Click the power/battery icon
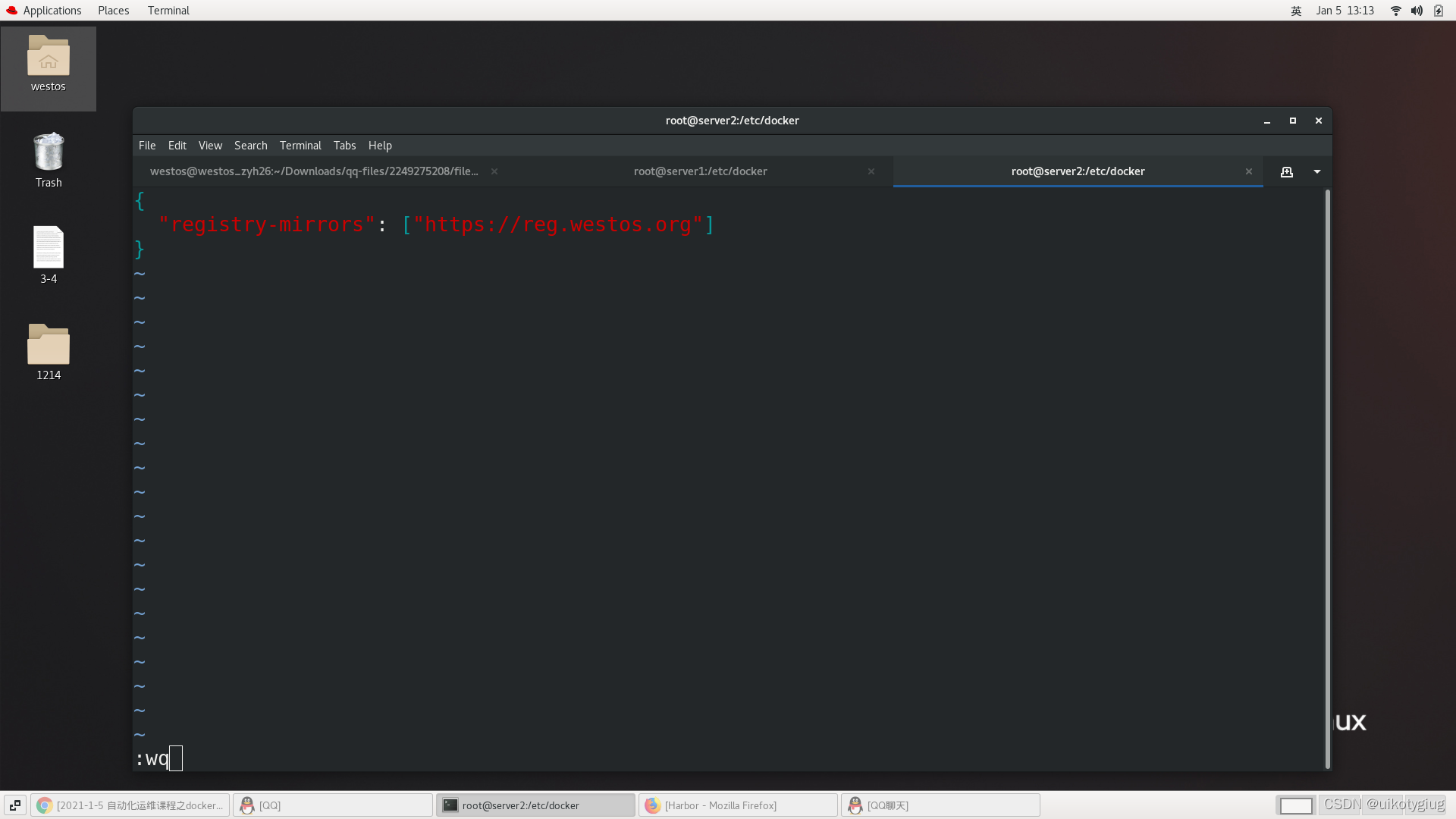The width and height of the screenshot is (1456, 819). tap(1437, 10)
